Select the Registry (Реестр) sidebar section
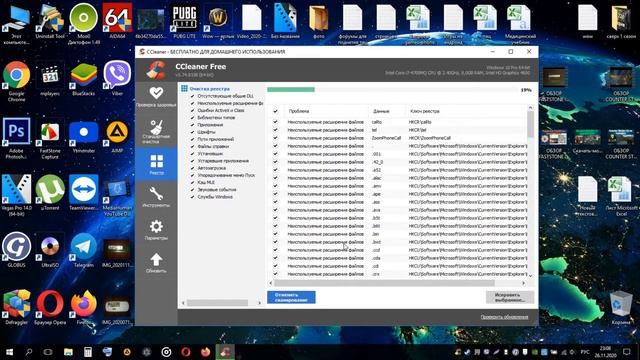The image size is (640, 360). point(156,164)
